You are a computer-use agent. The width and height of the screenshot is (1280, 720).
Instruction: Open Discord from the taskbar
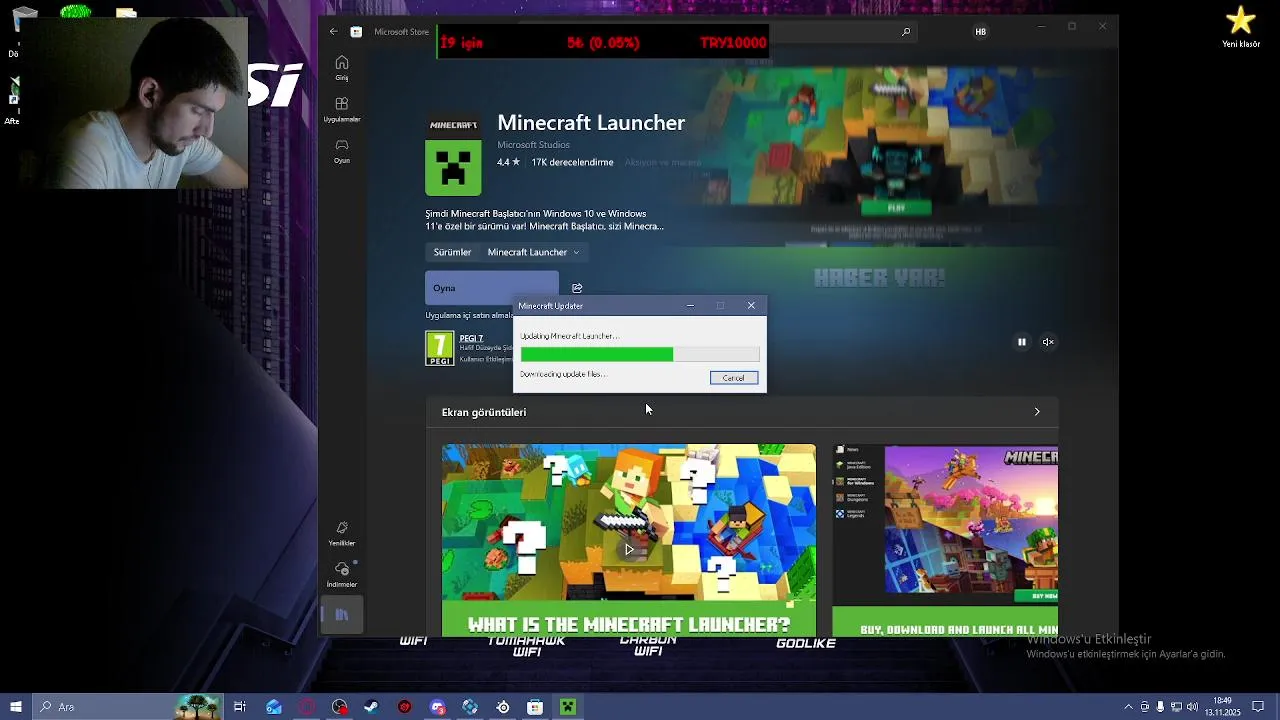point(437,707)
